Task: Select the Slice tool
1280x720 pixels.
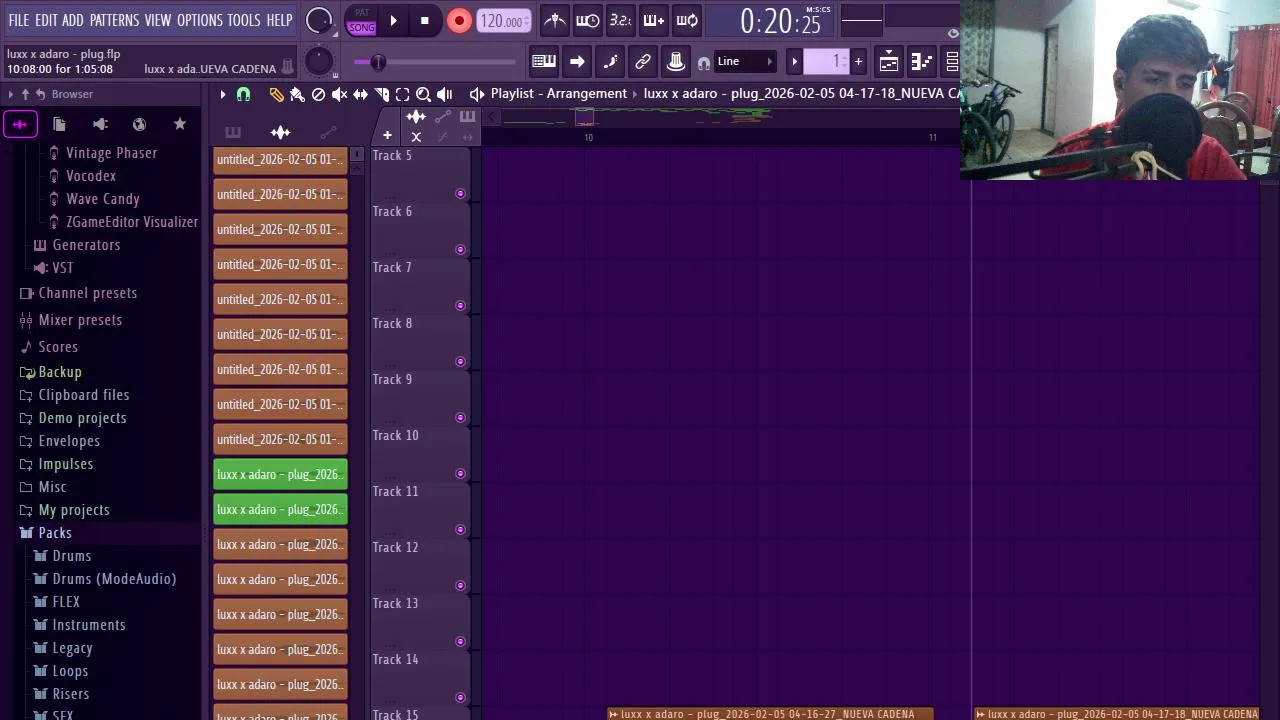Action: pyautogui.click(x=381, y=94)
